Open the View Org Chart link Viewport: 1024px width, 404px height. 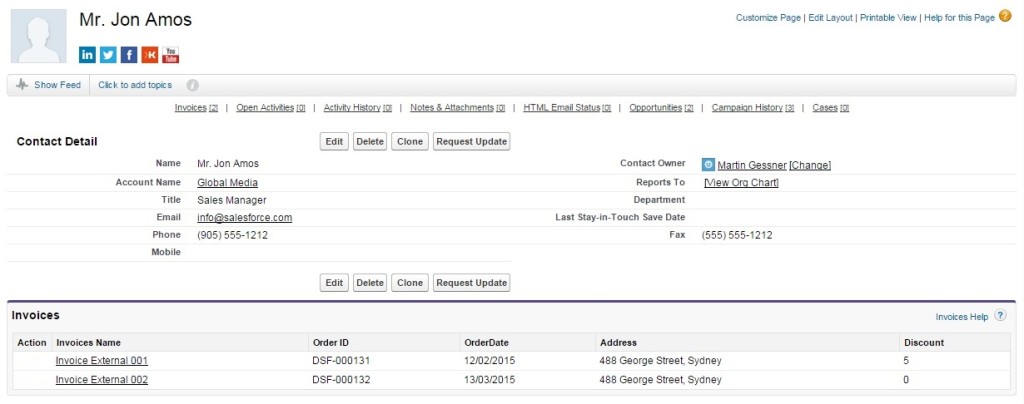[741, 182]
